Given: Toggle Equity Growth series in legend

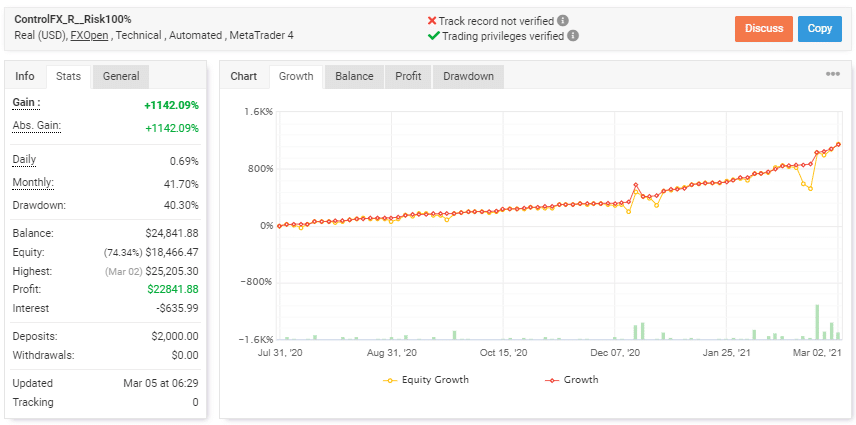Looking at the screenshot, I should coord(426,380).
